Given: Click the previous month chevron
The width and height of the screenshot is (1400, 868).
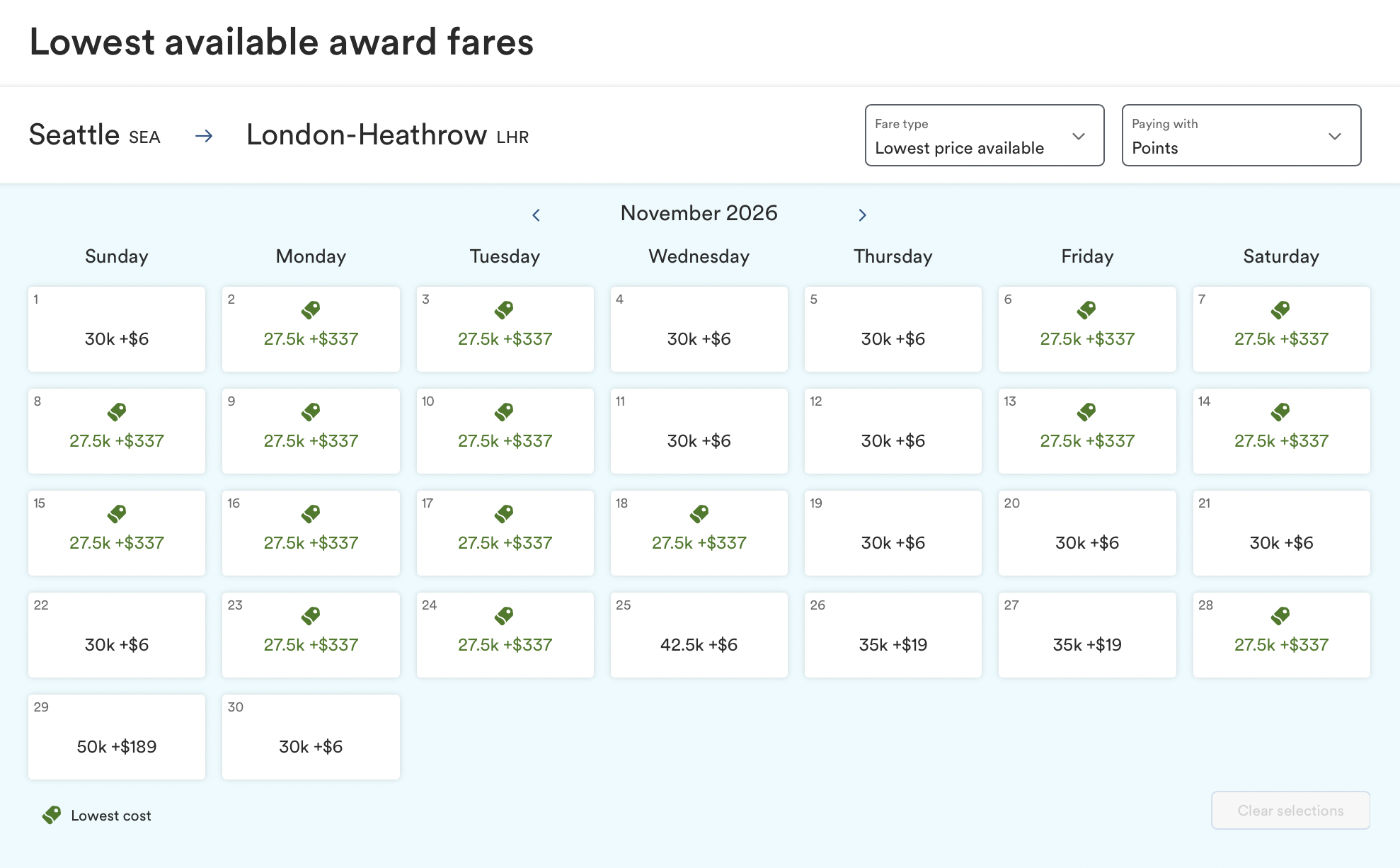Looking at the screenshot, I should coord(536,215).
